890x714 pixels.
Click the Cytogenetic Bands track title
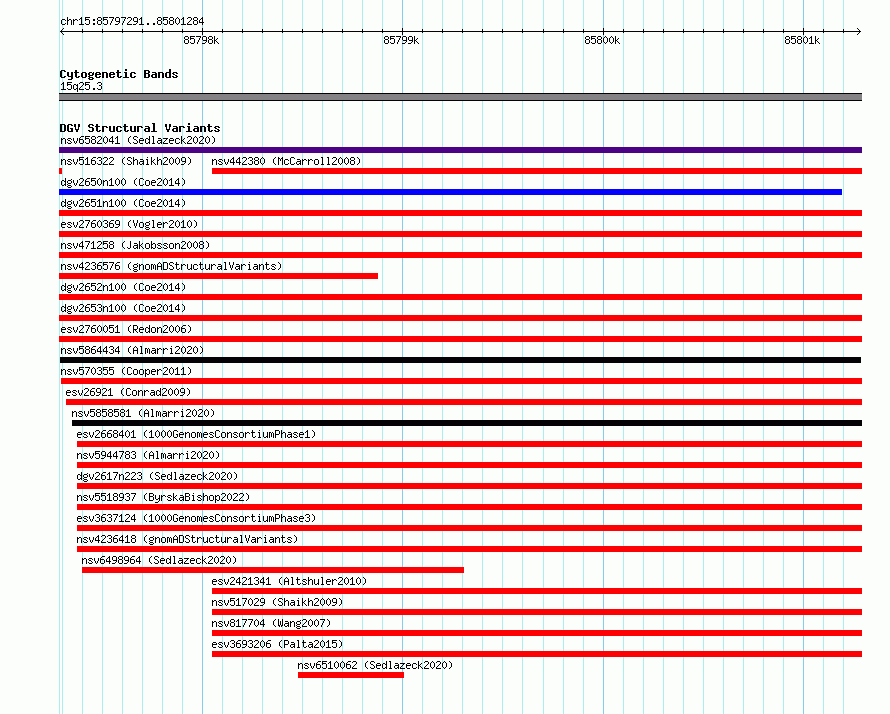(x=119, y=74)
